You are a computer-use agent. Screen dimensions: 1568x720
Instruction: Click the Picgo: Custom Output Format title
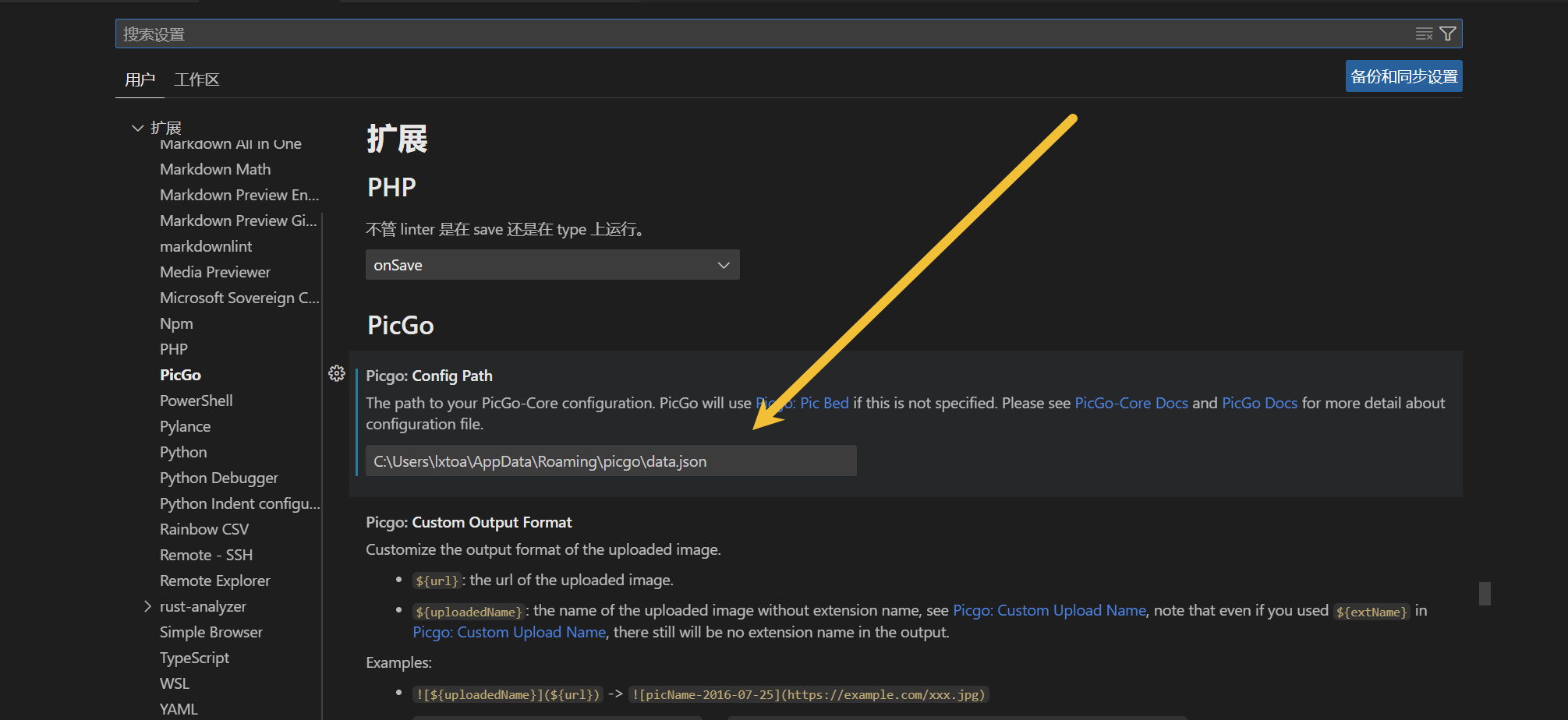pos(469,522)
